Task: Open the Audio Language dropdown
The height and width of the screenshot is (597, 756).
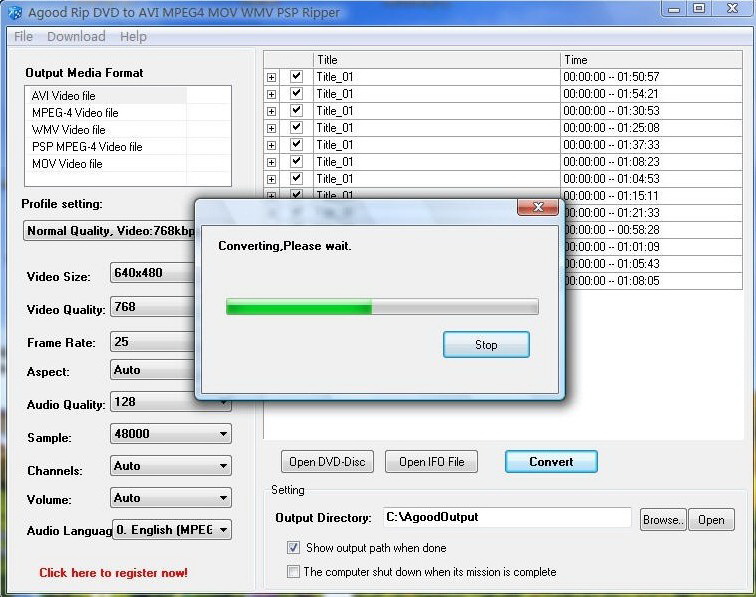Action: pyautogui.click(x=172, y=529)
